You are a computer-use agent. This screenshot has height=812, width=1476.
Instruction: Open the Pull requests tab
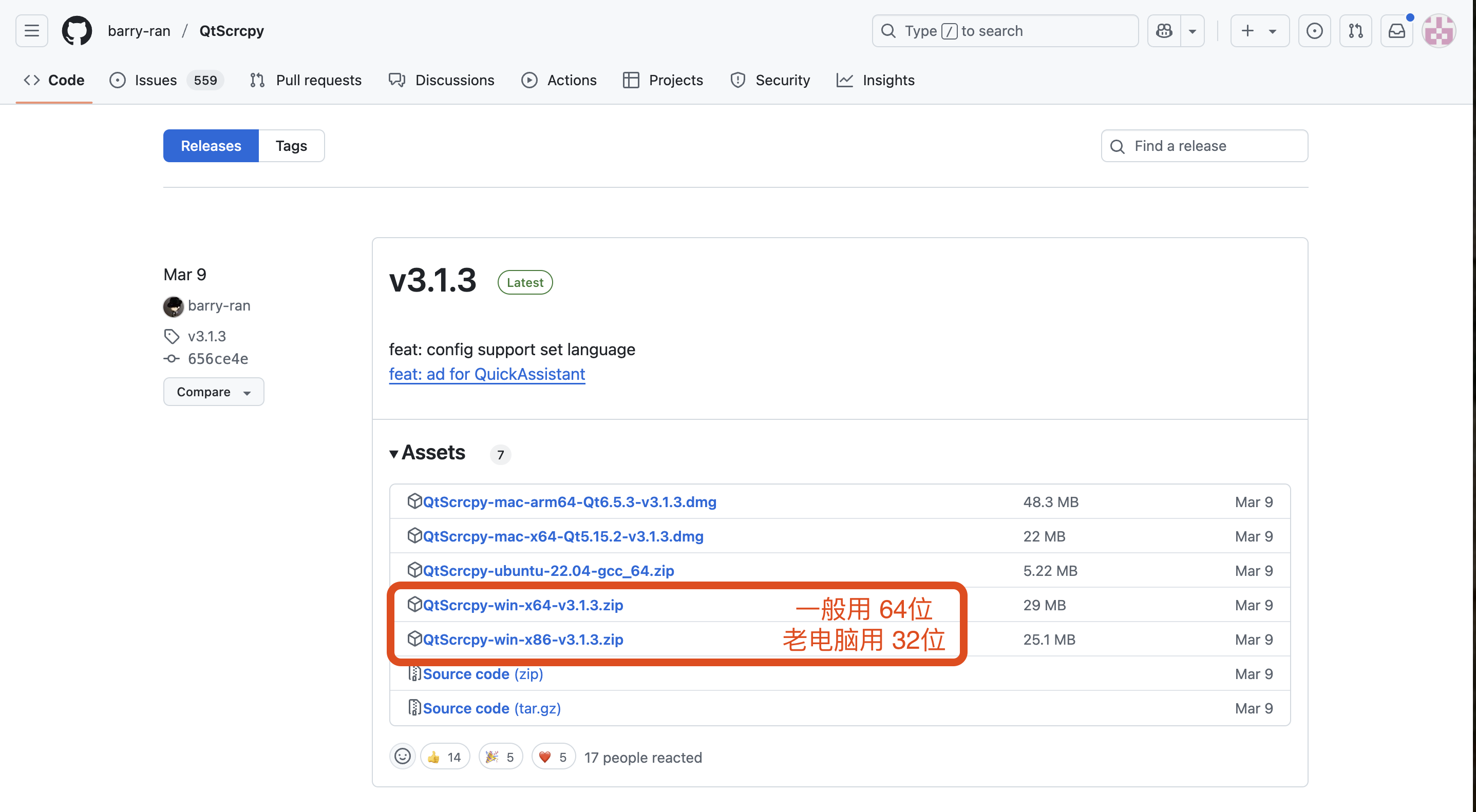(x=306, y=80)
